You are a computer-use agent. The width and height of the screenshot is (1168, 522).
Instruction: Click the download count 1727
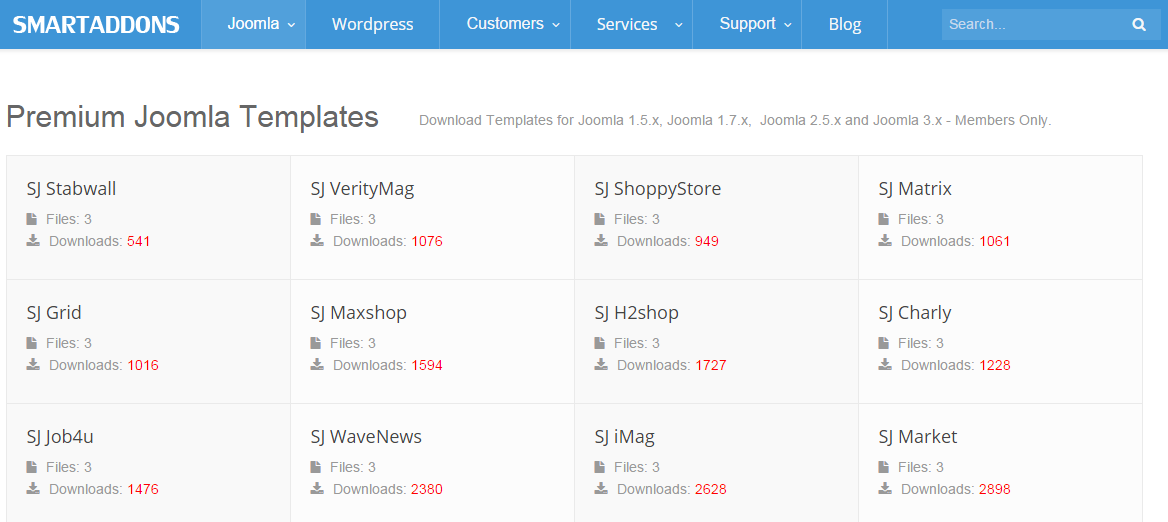click(x=711, y=366)
